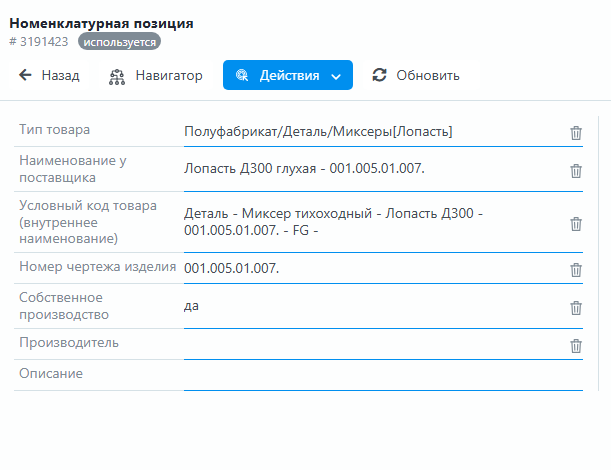Refresh the page with Обновить
611x470 pixels.
point(415,75)
